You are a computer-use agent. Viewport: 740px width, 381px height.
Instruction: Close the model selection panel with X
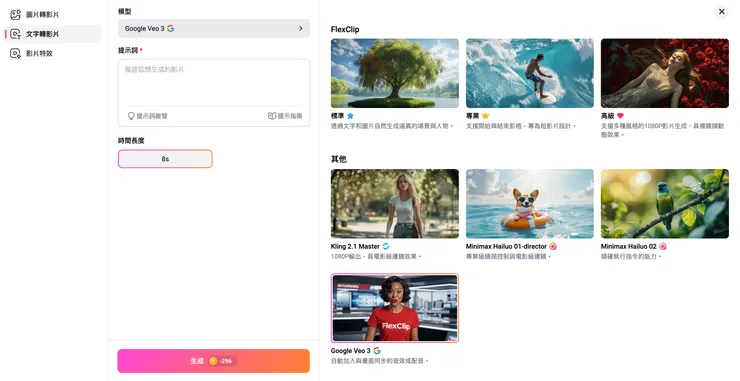tap(722, 12)
